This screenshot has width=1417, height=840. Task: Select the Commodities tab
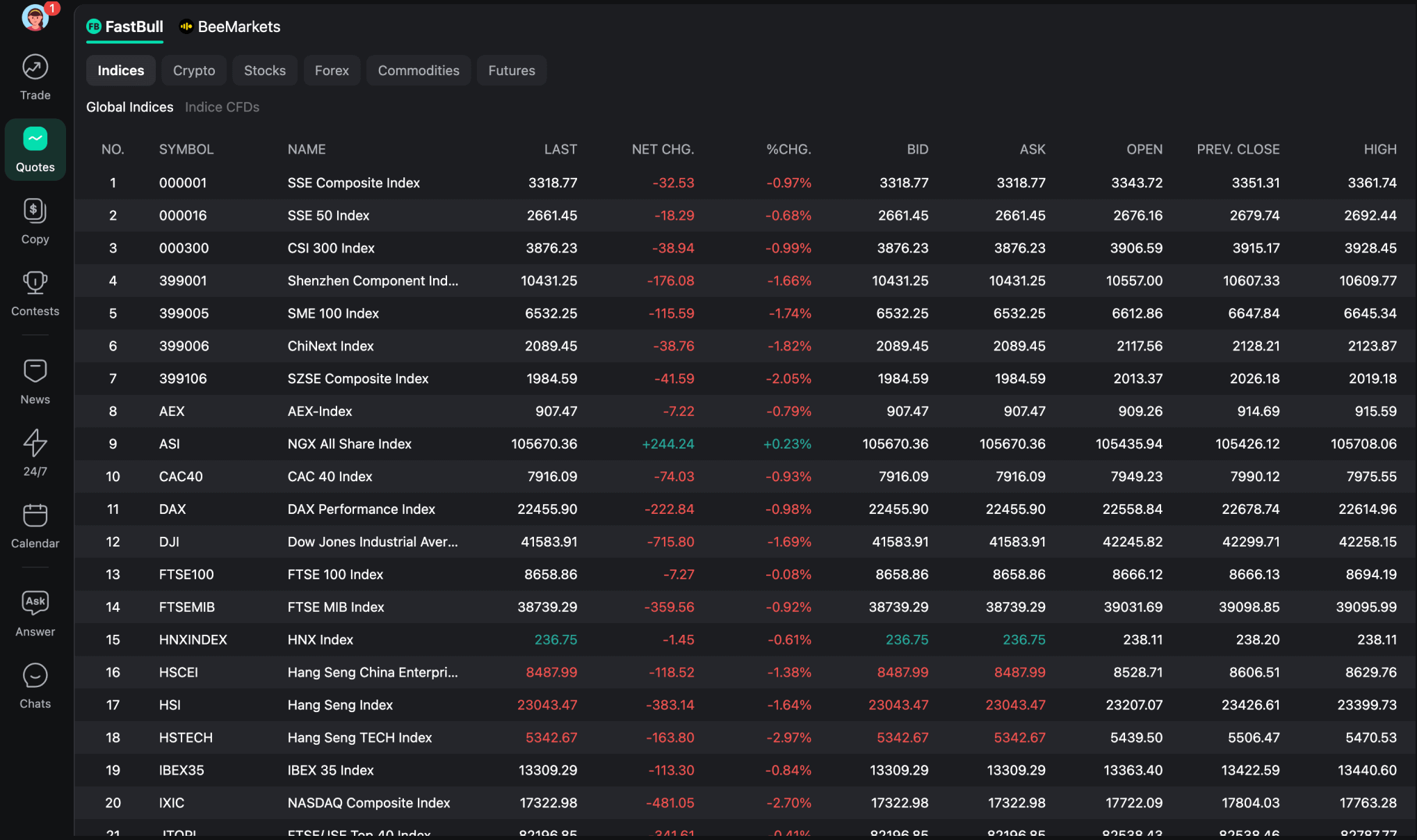point(418,70)
